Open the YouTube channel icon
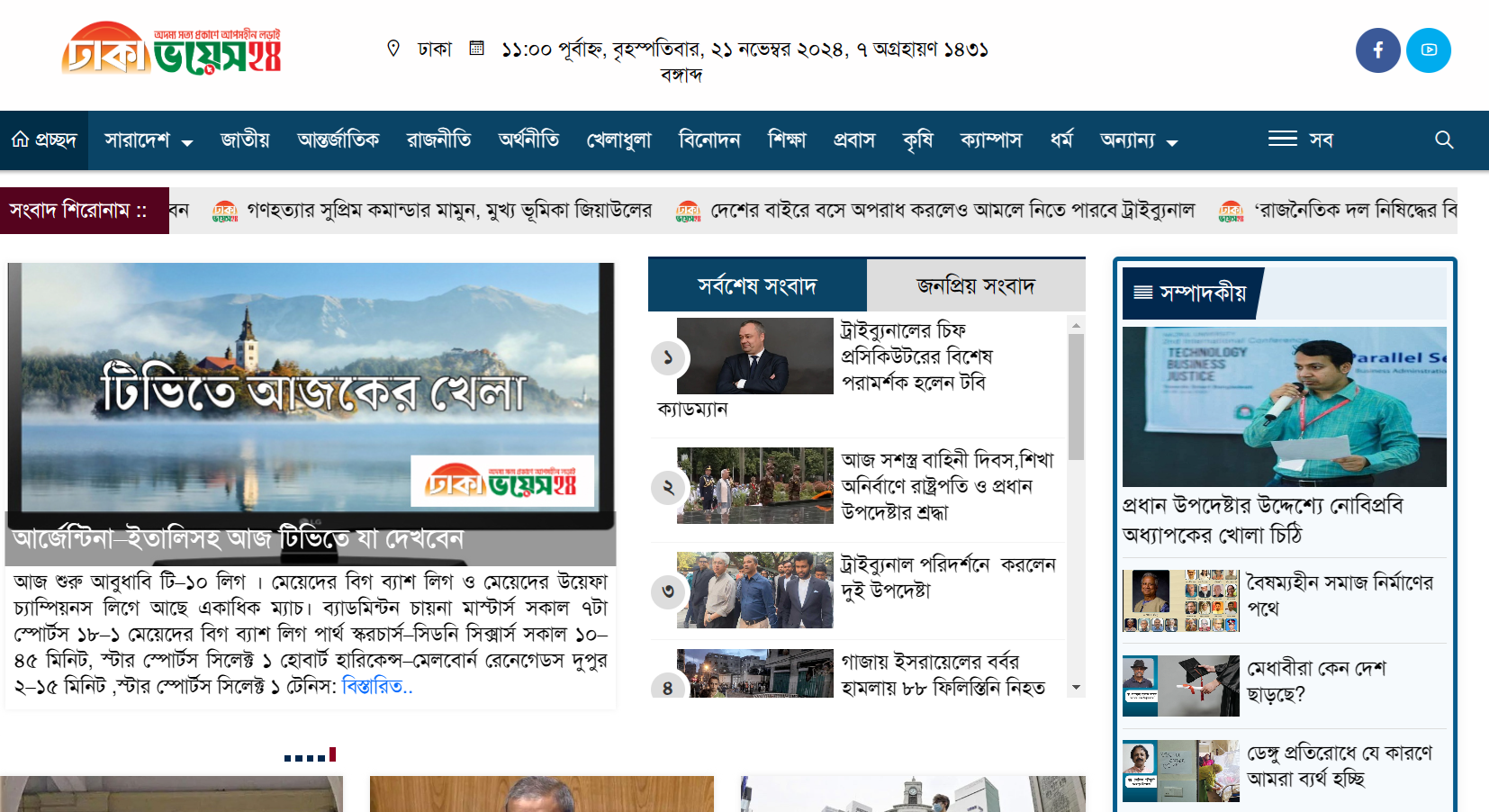Screen dimensions: 1489x812 point(1429,50)
